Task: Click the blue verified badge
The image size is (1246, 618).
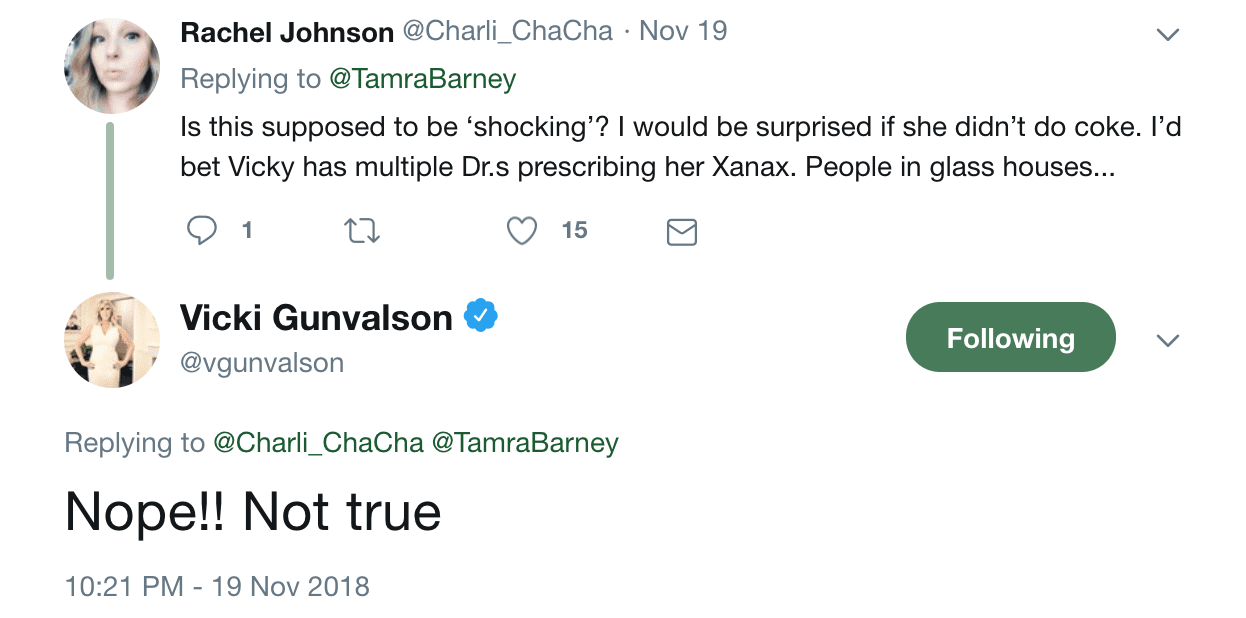Action: [481, 317]
